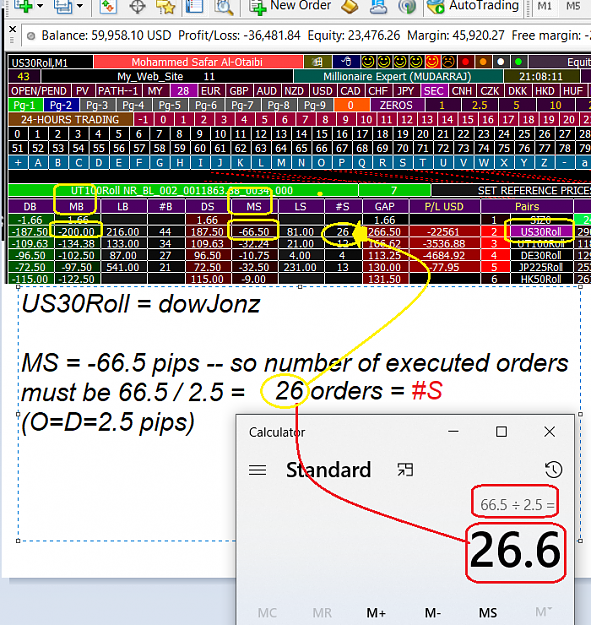This screenshot has height=625, width=591.
Task: Select the highlighted 28 pairs button
Action: click(183, 90)
